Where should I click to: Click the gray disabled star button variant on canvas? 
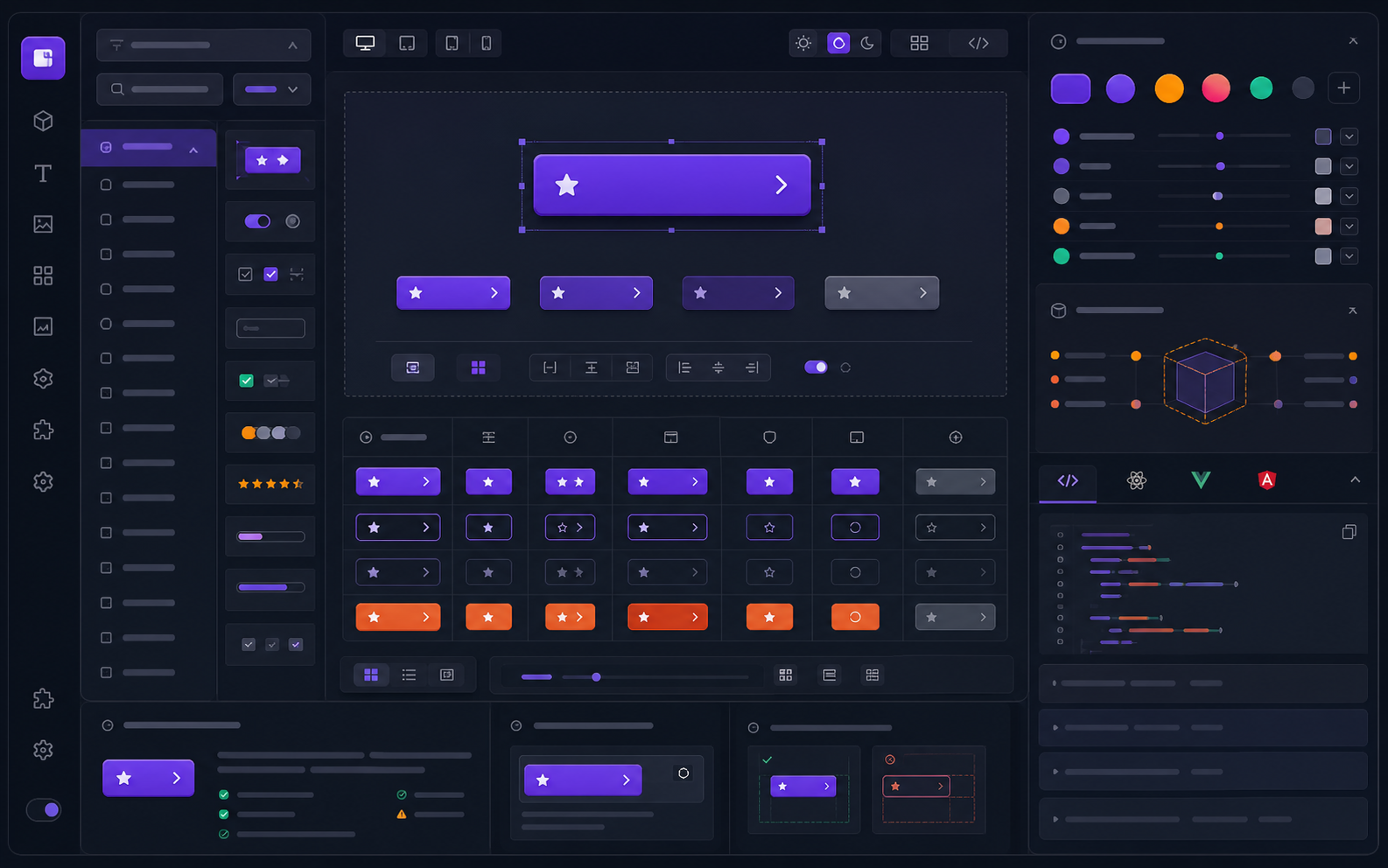point(881,293)
